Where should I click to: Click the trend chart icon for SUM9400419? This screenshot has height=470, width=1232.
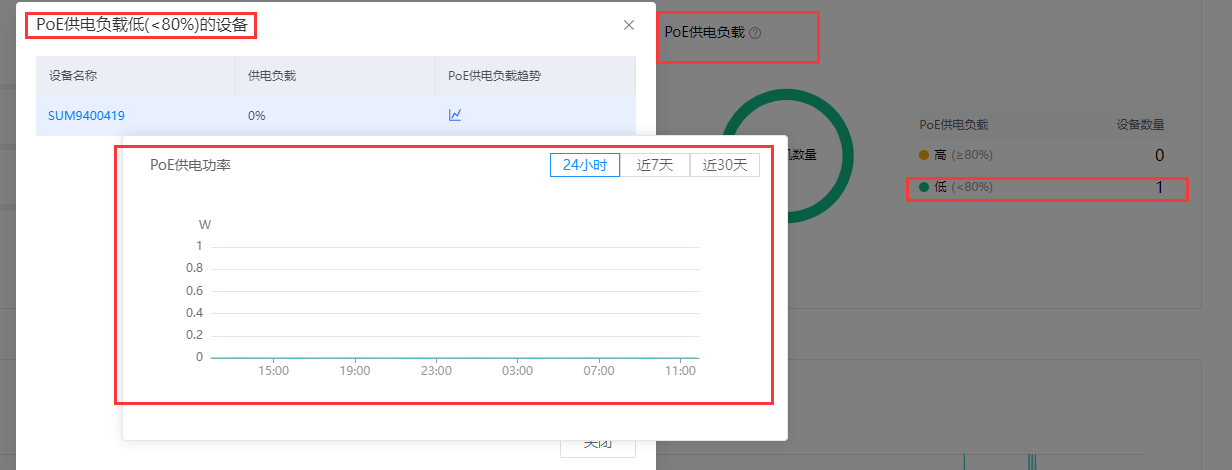pyautogui.click(x=455, y=115)
